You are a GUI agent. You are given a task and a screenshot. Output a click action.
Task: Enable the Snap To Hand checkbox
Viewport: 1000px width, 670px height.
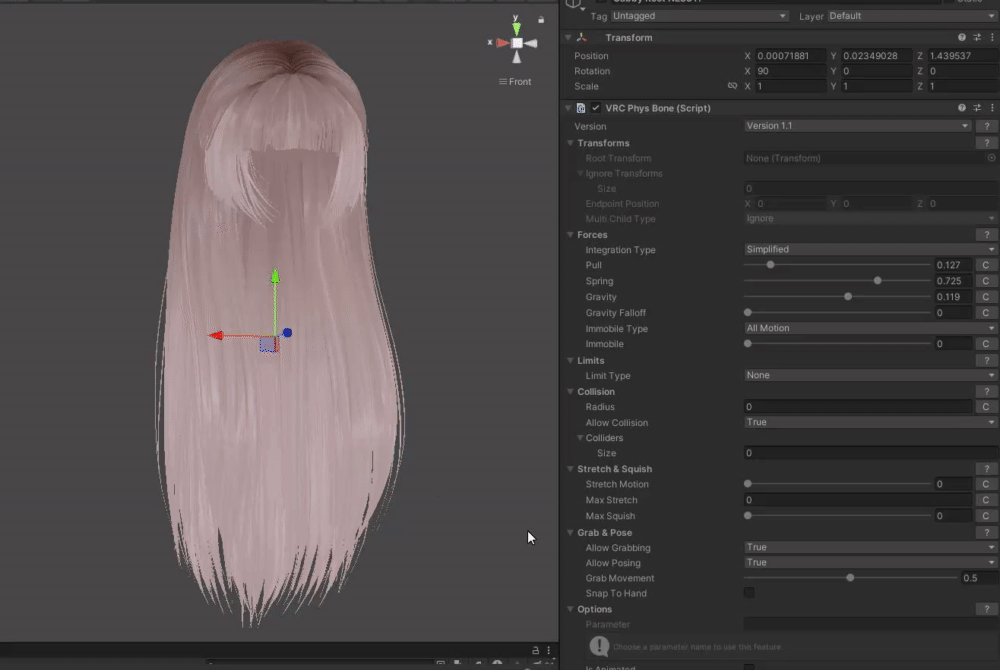[x=749, y=593]
